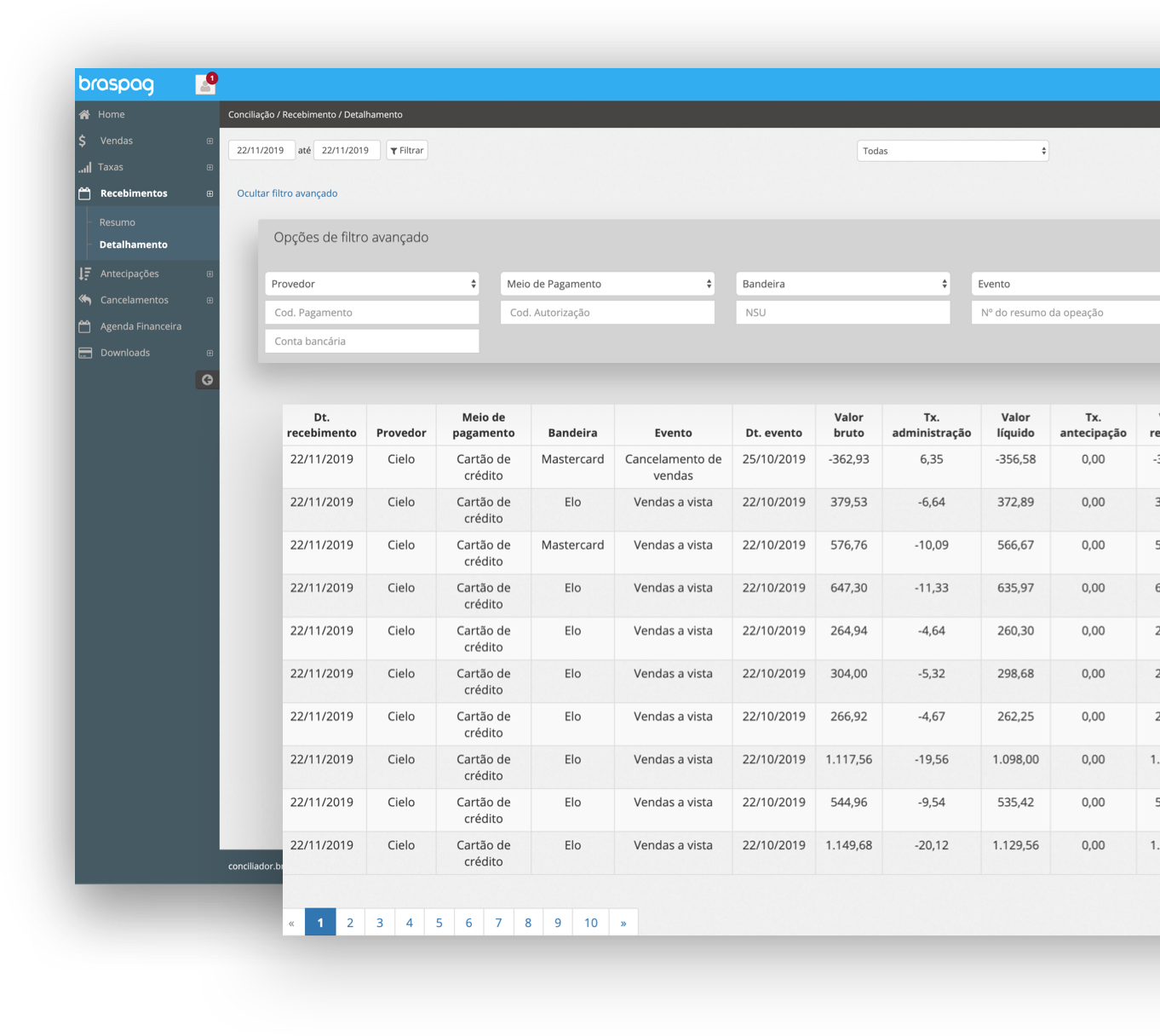Image resolution: width=1160 pixels, height=1036 pixels.
Task: Click the Tx. administração column header
Action: pyautogui.click(x=932, y=425)
